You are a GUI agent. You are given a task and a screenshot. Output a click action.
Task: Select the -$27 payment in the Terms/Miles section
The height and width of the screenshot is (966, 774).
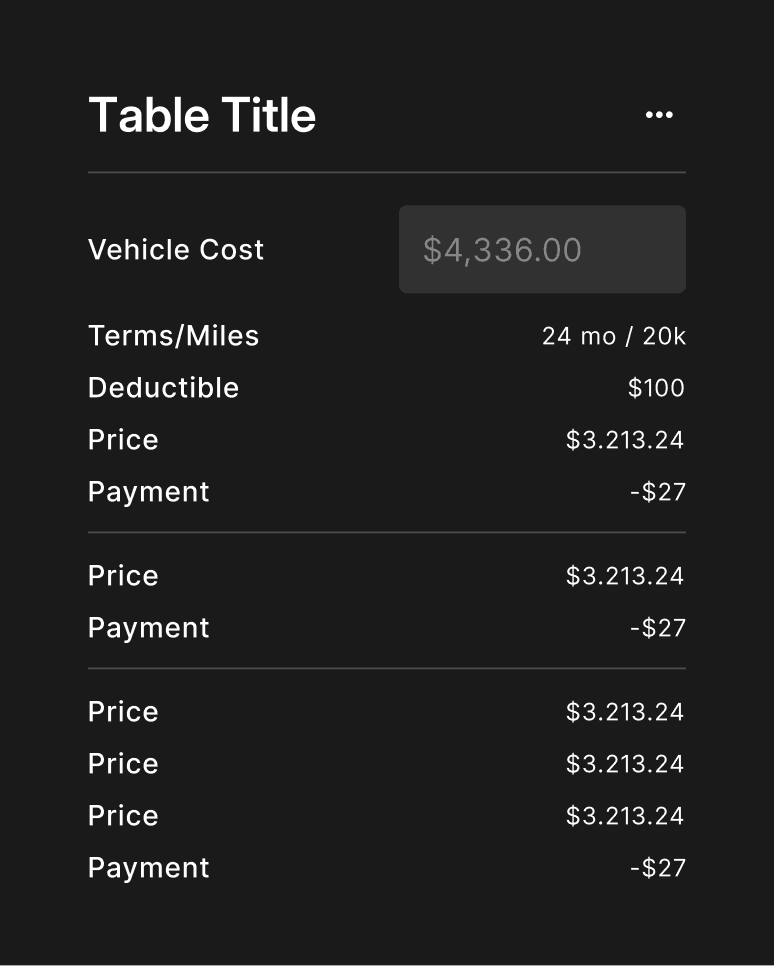pos(658,492)
